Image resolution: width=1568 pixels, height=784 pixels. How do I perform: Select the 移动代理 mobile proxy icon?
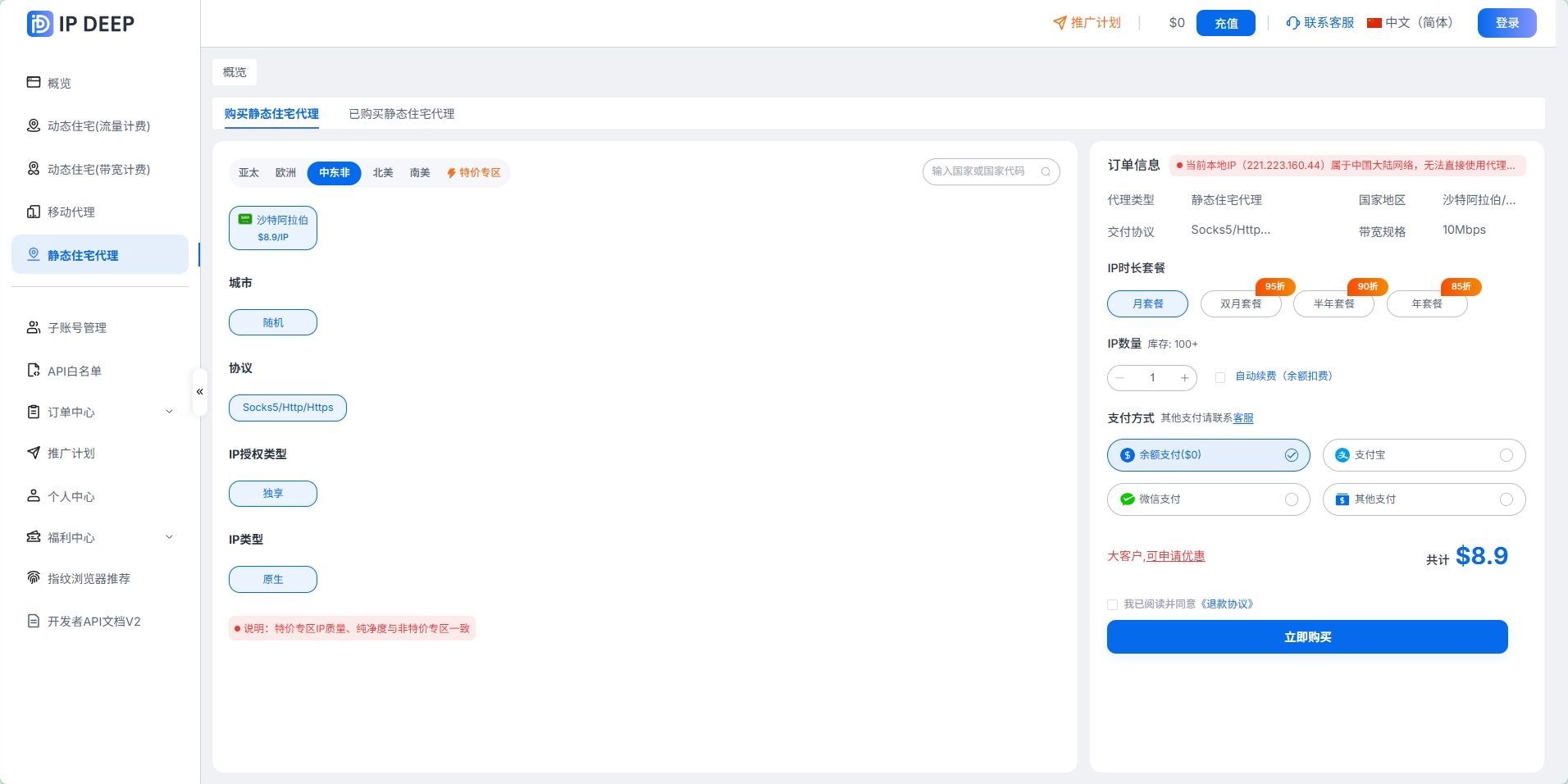(x=34, y=212)
